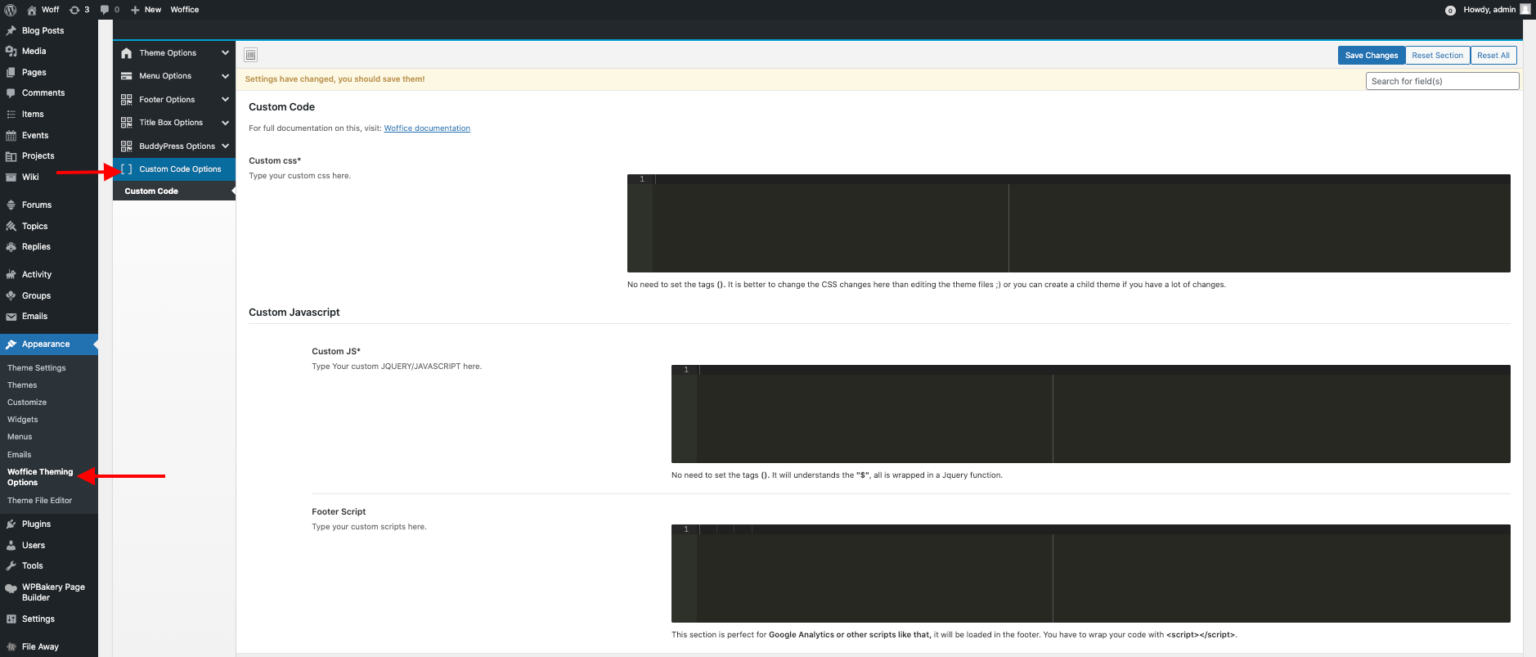The image size is (1536, 657).
Task: Click the Media icon in left menu
Action: point(10,51)
